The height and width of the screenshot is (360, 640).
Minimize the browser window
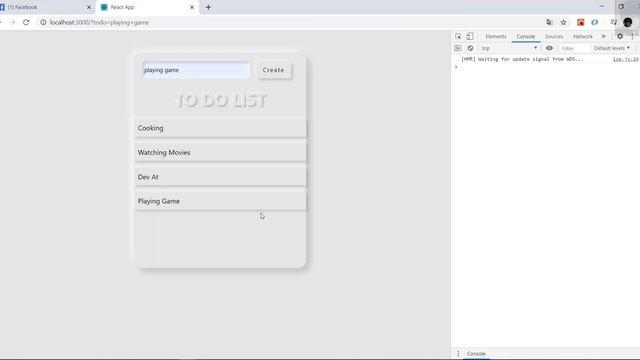[602, 6]
